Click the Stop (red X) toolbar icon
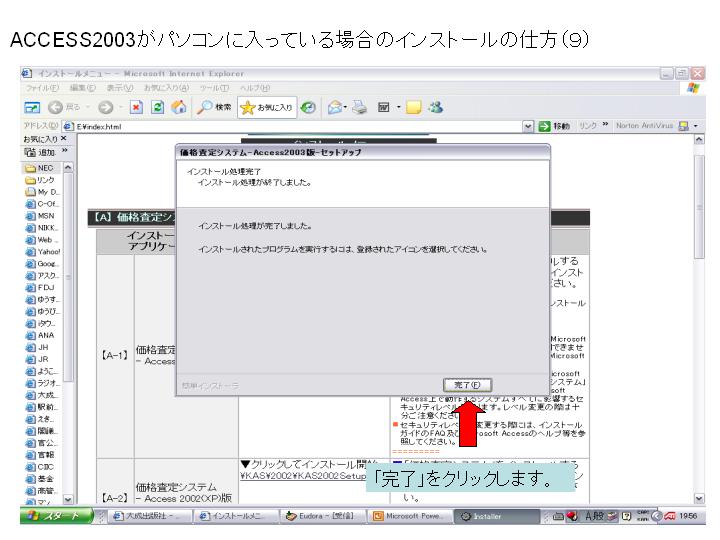Screen dimensions: 720x540 [136, 107]
